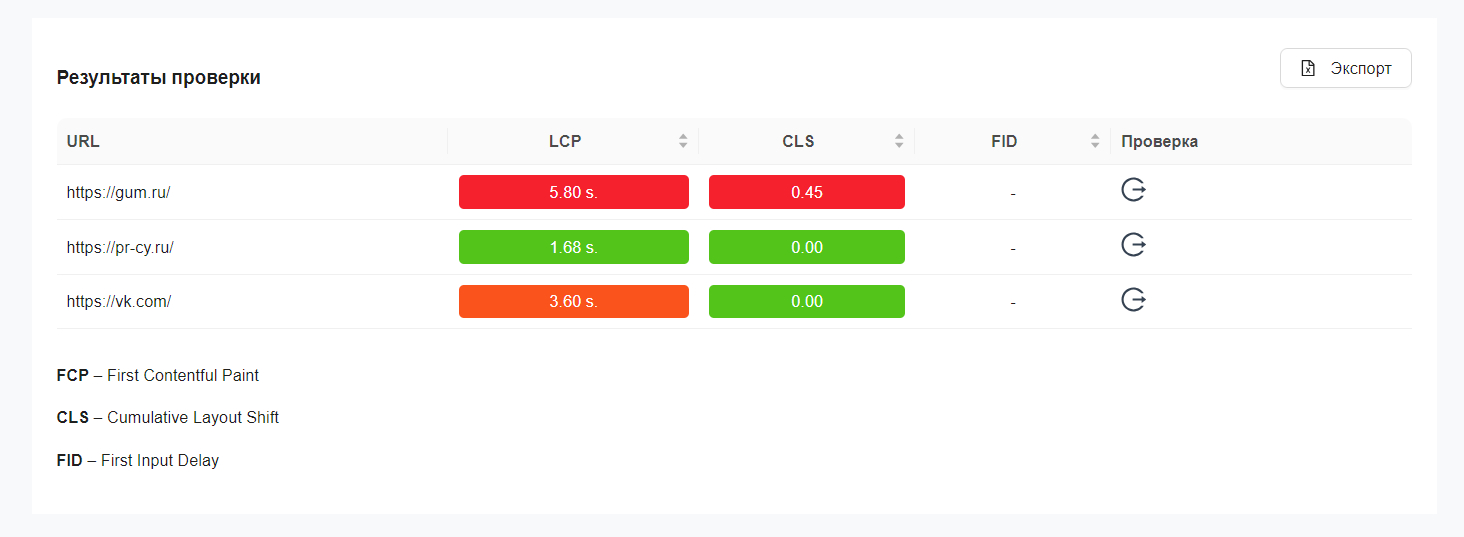The width and height of the screenshot is (1464, 537).
Task: Select the URL column header
Action: [x=83, y=141]
